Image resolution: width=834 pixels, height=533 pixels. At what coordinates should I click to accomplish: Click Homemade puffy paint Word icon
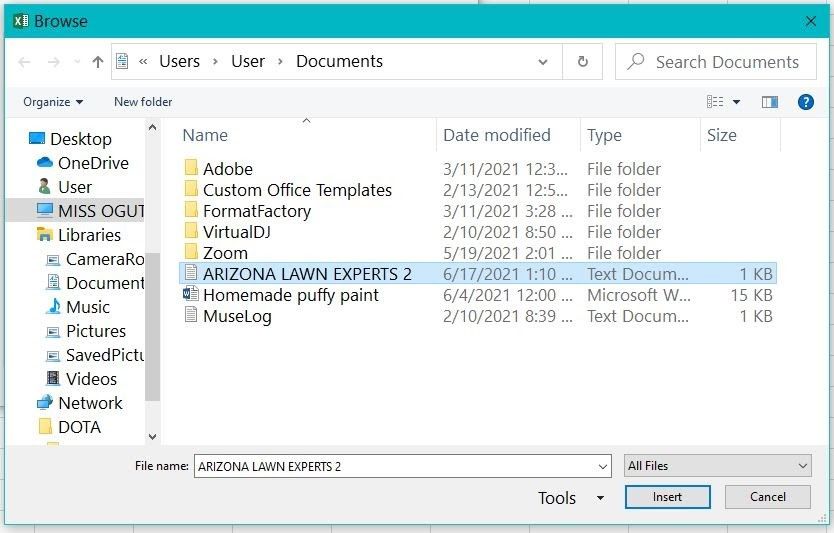pos(190,294)
